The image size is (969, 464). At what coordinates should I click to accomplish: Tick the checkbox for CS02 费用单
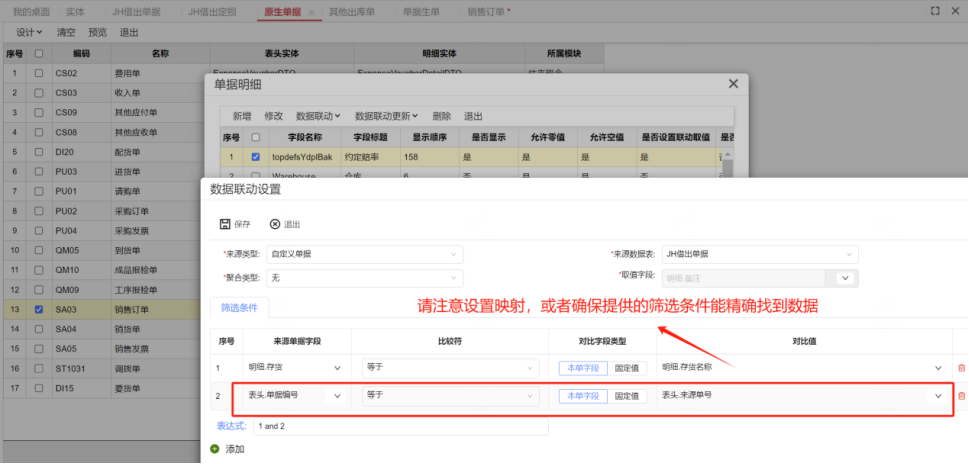click(39, 73)
